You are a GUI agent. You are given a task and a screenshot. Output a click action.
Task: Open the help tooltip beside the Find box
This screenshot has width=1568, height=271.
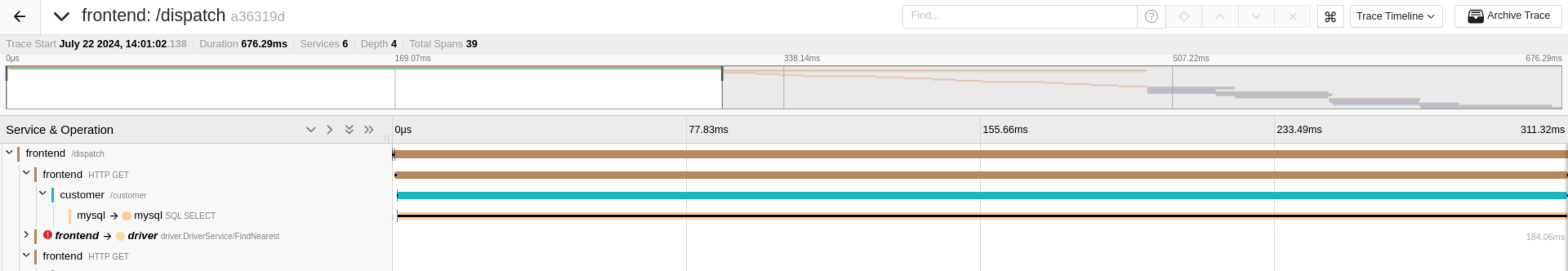pos(1150,16)
